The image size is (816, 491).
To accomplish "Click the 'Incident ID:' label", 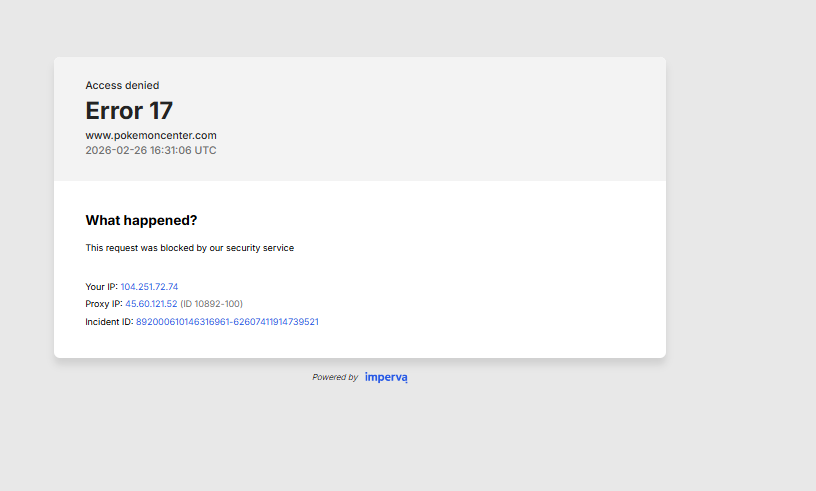I will [x=109, y=322].
